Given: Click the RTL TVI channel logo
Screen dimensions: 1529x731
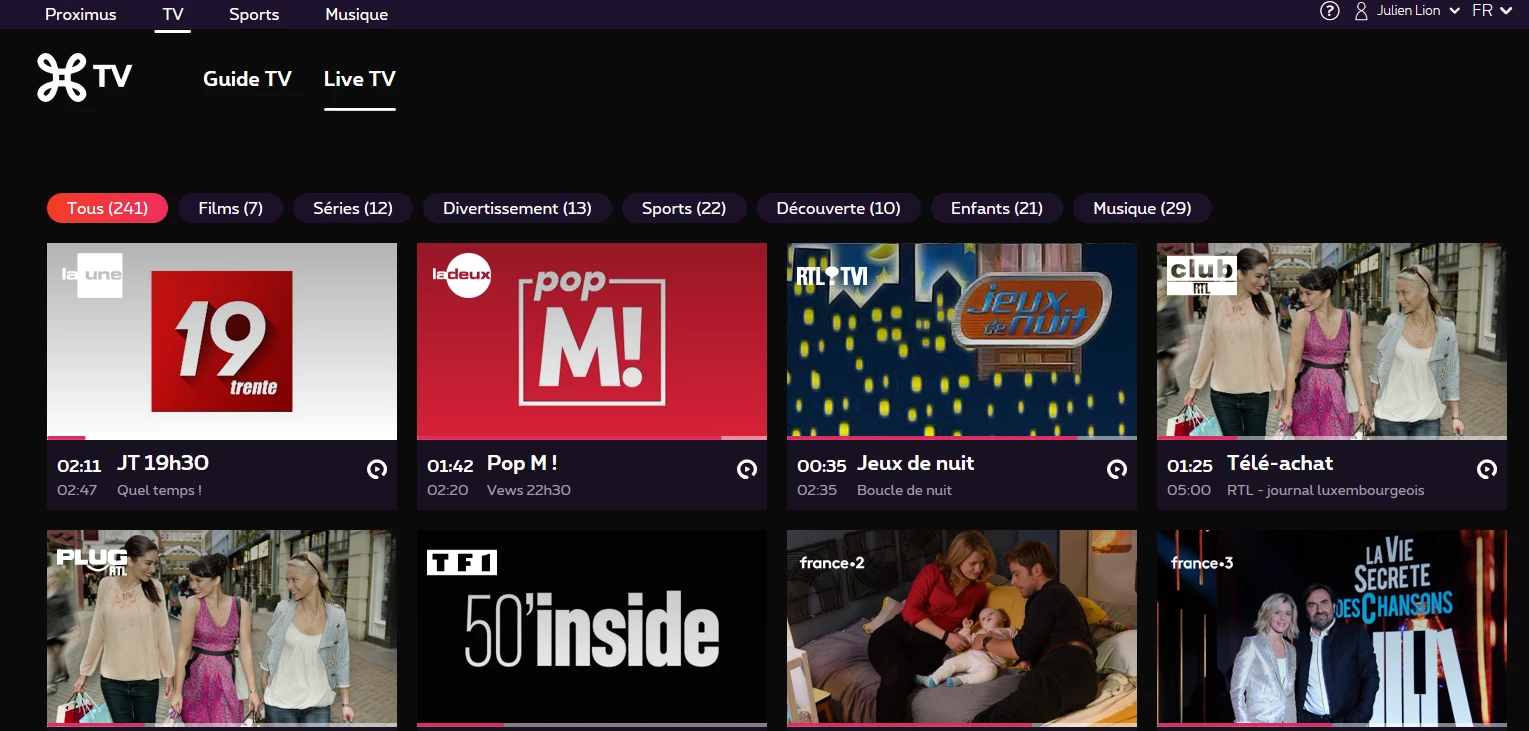Looking at the screenshot, I should [x=831, y=276].
